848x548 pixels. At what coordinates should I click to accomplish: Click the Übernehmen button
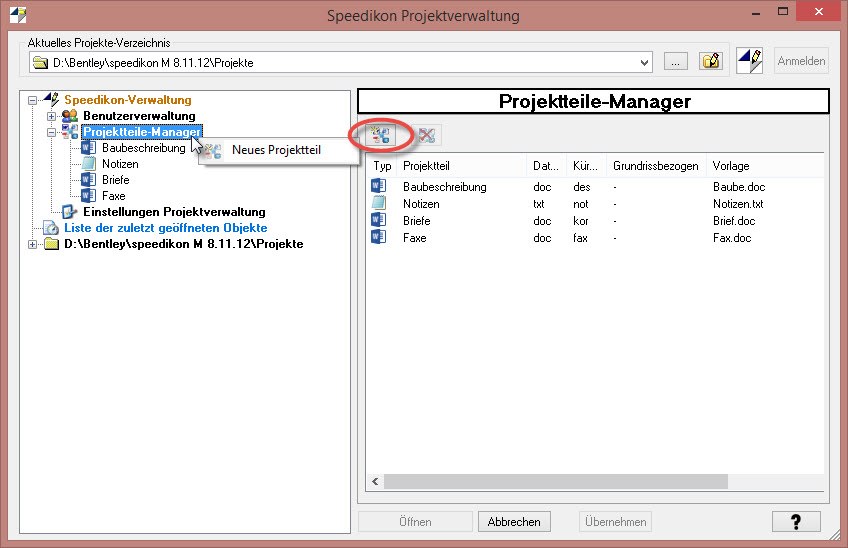tap(615, 521)
